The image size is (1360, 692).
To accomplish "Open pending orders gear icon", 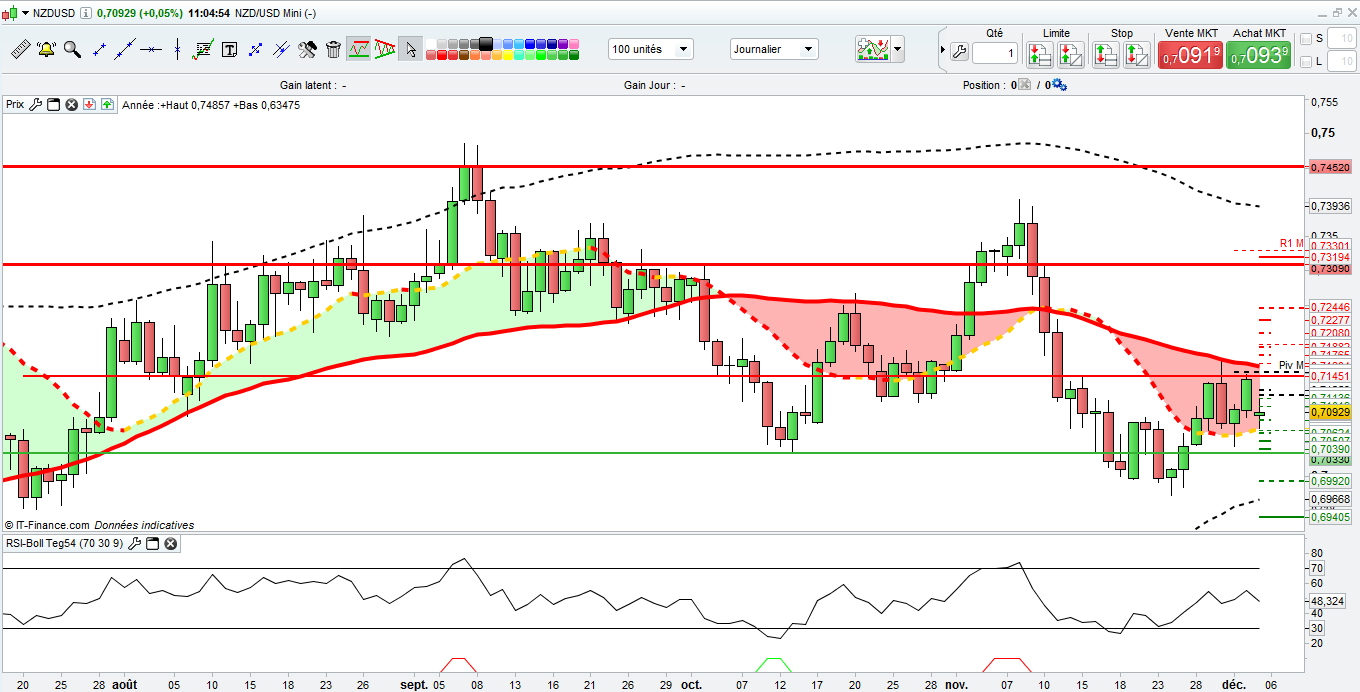I will click(1060, 85).
